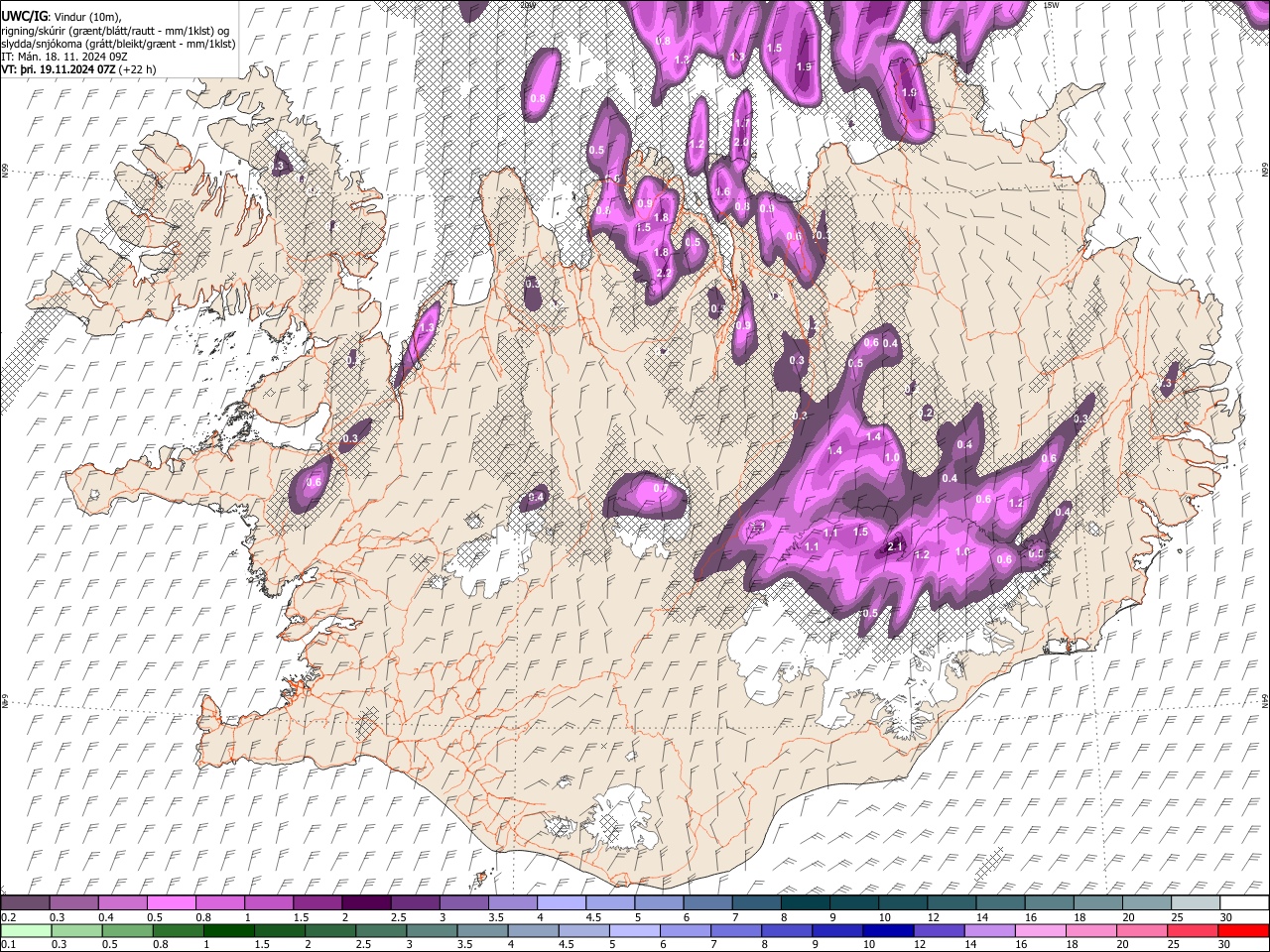Click the legend number 4.5 under the purple scale

coord(593,917)
